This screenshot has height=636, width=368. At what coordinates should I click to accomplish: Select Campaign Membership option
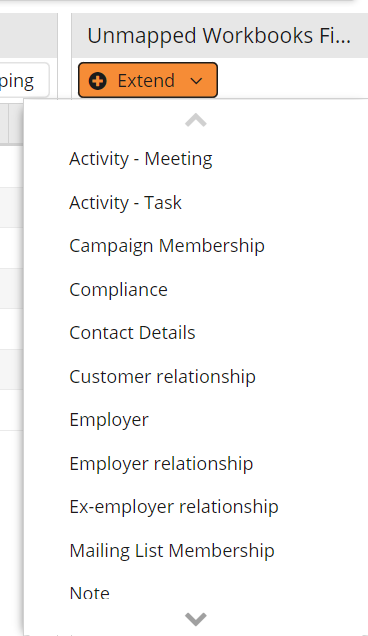tap(167, 246)
